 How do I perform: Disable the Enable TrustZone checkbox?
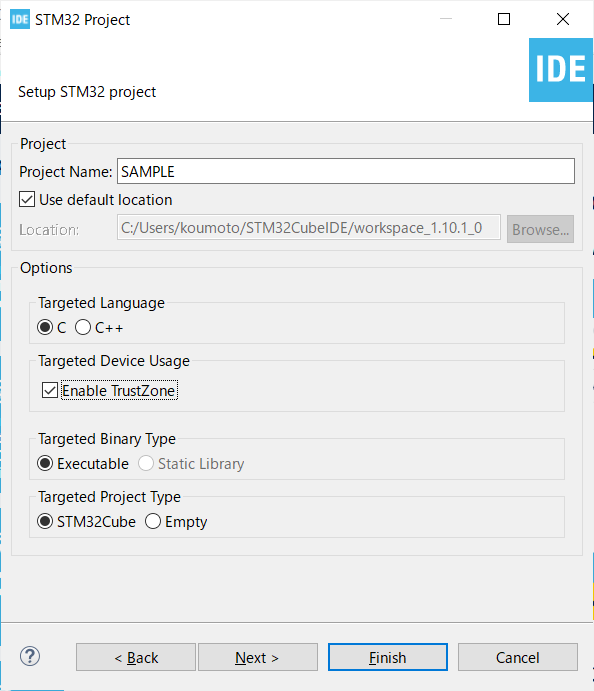tap(50, 390)
